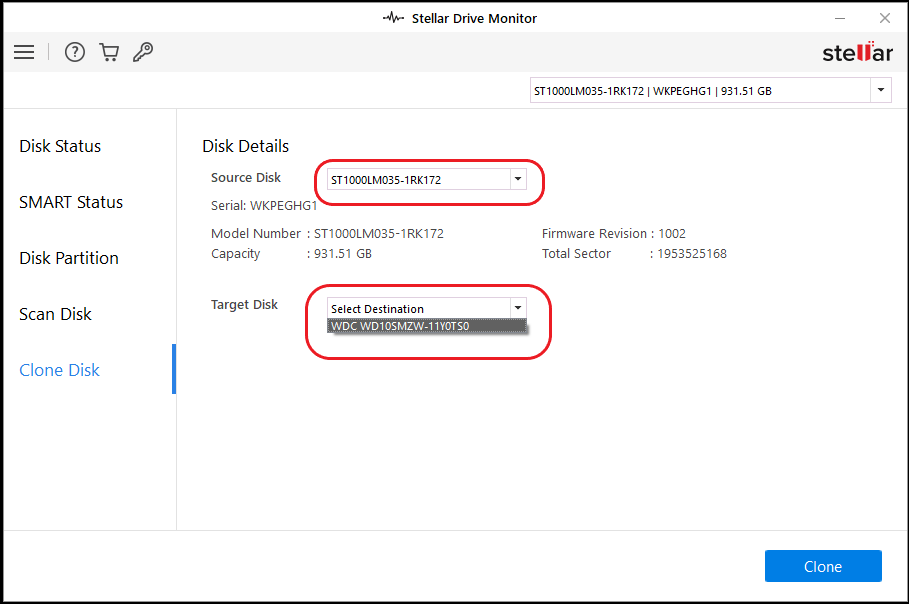Open the help question mark icon
The width and height of the screenshot is (909, 604).
75,52
